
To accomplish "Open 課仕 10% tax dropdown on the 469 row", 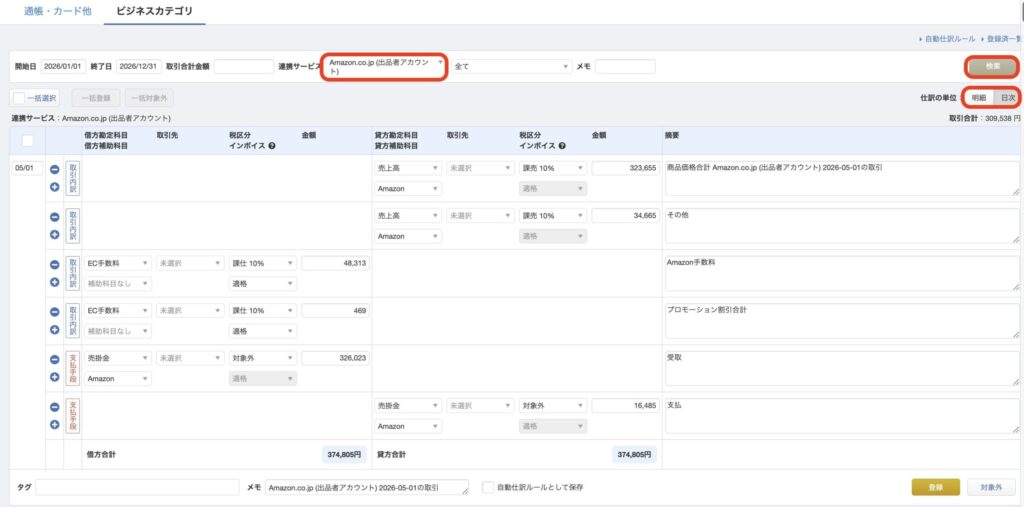I will [x=263, y=311].
